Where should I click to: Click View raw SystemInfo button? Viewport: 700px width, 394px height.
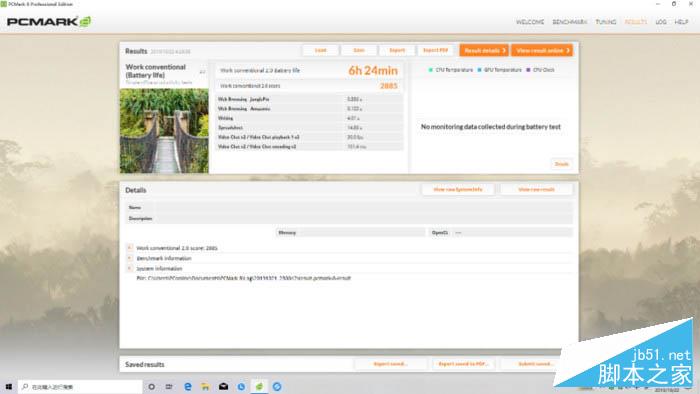[x=458, y=190]
